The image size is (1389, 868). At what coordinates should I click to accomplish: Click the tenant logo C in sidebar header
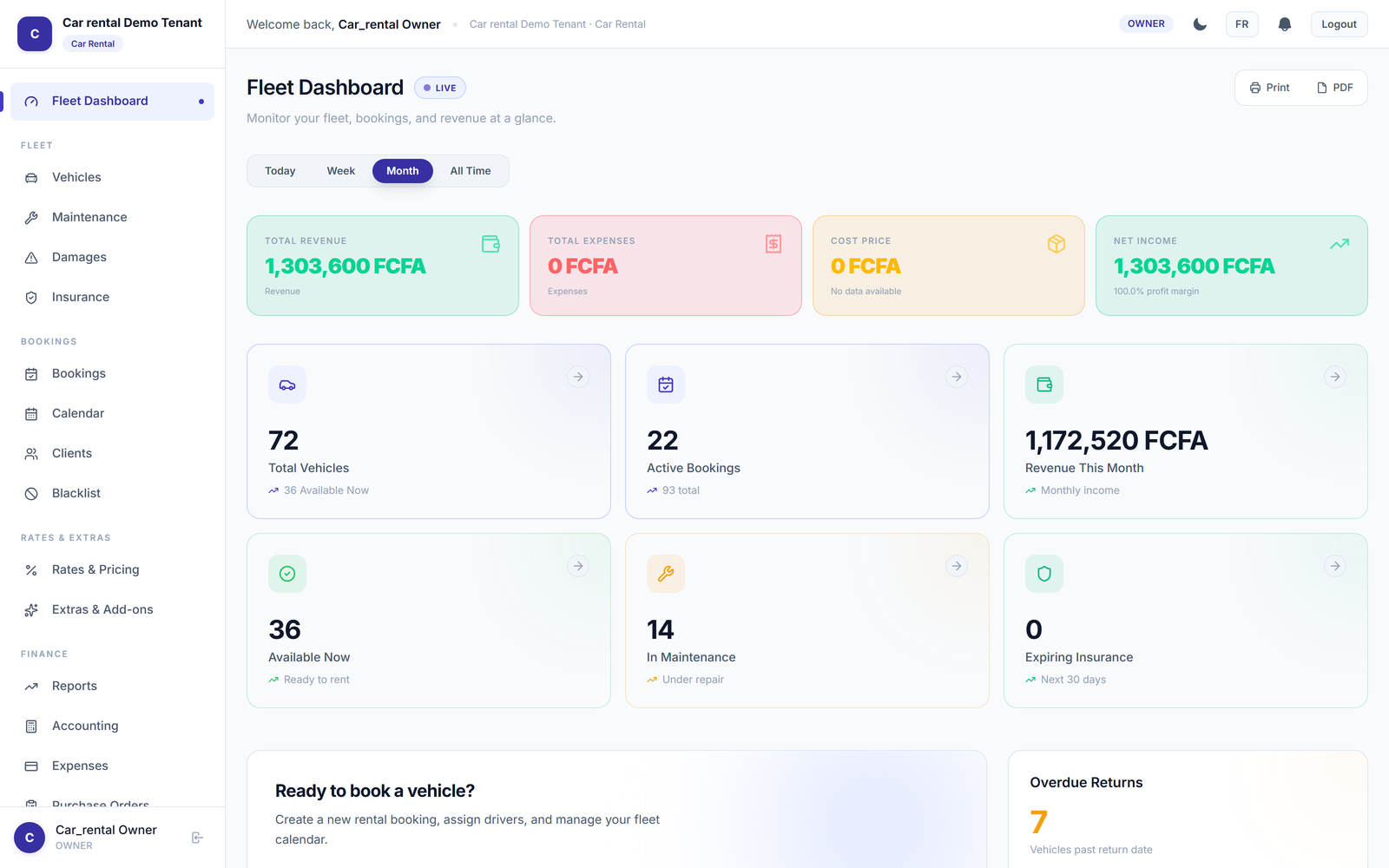tap(35, 34)
